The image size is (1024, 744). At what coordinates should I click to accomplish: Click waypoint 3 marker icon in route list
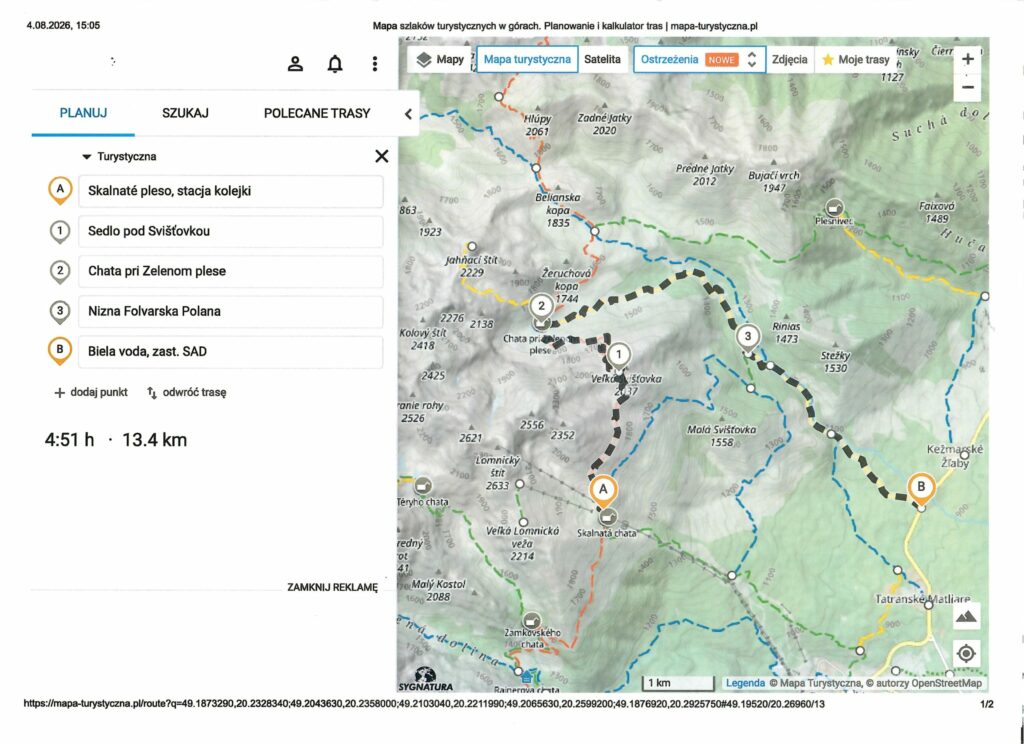[x=60, y=312]
